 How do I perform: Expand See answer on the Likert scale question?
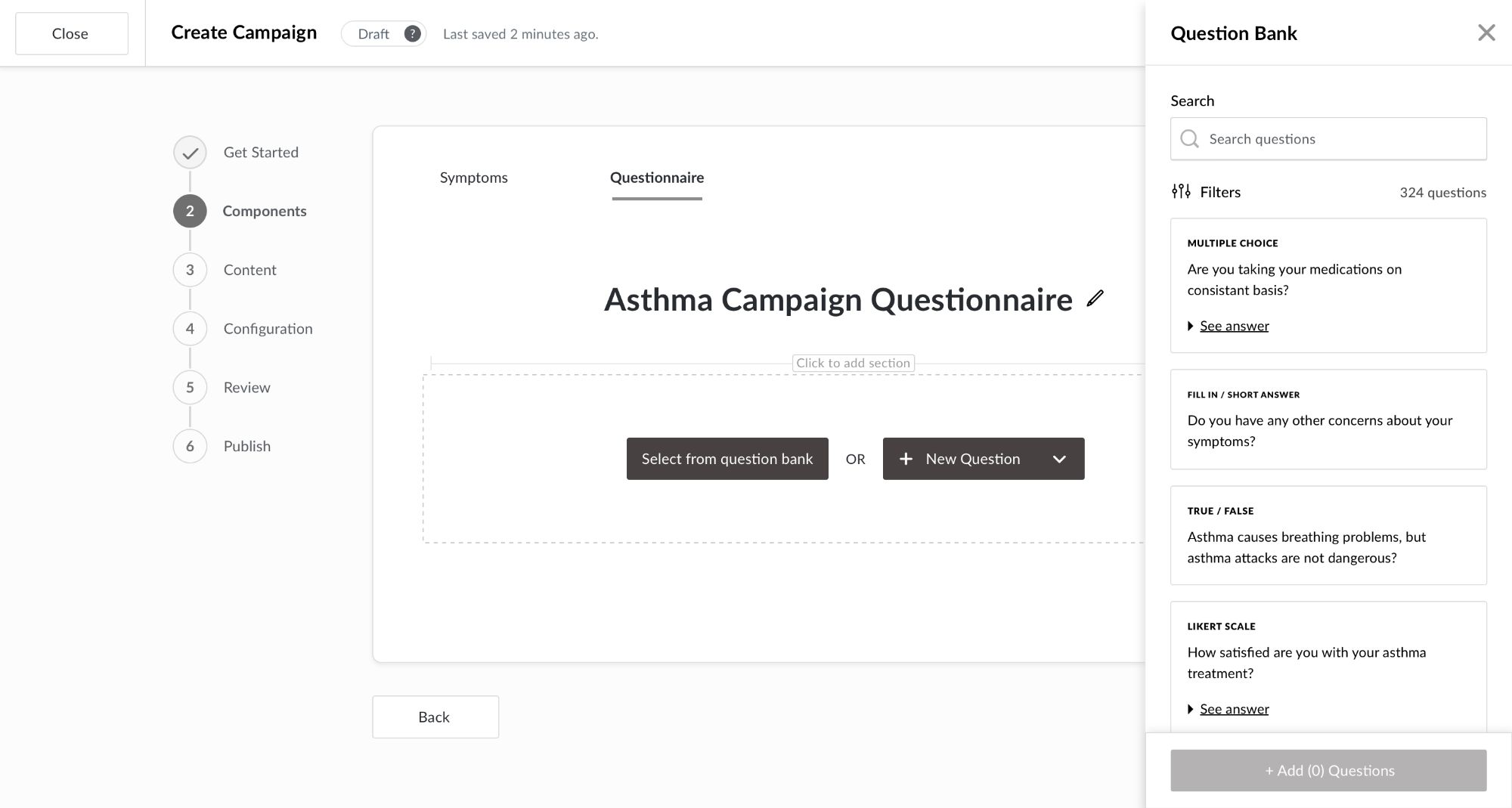1233,708
